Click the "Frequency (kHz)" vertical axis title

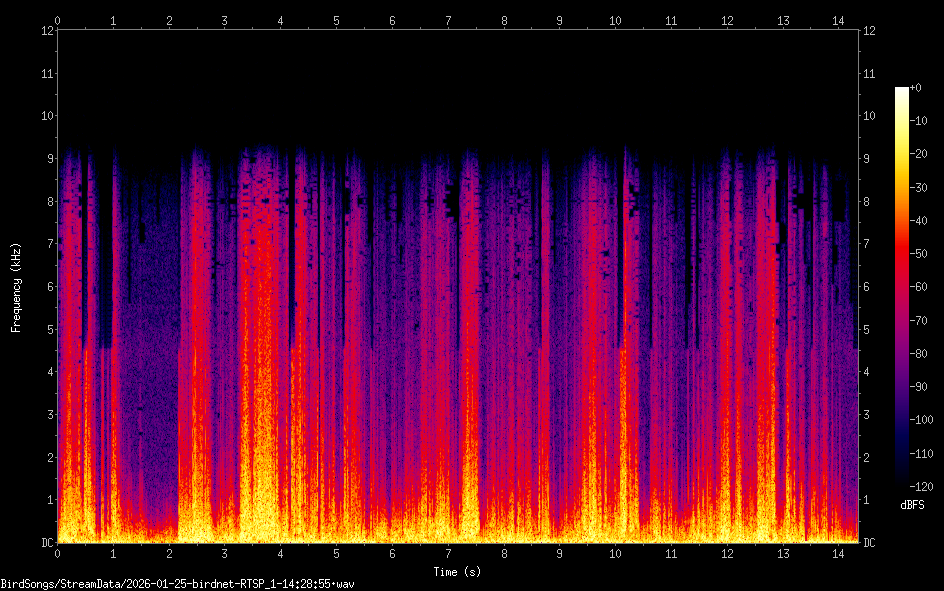[x=16, y=287]
